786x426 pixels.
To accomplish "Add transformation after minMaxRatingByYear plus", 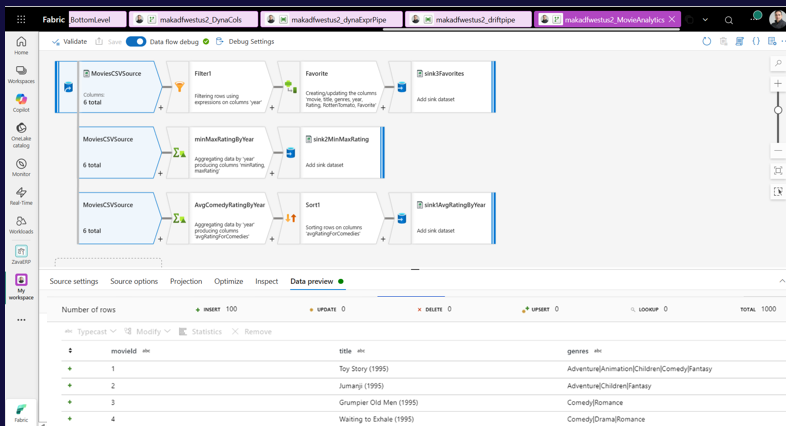I will coord(272,173).
